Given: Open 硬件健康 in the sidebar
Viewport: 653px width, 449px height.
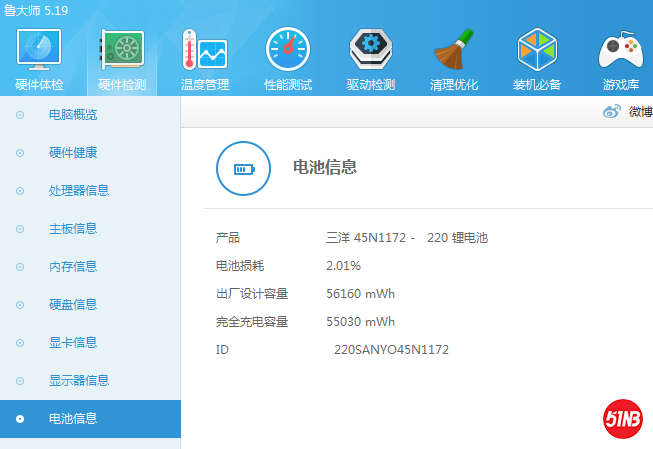Looking at the screenshot, I should 73,153.
